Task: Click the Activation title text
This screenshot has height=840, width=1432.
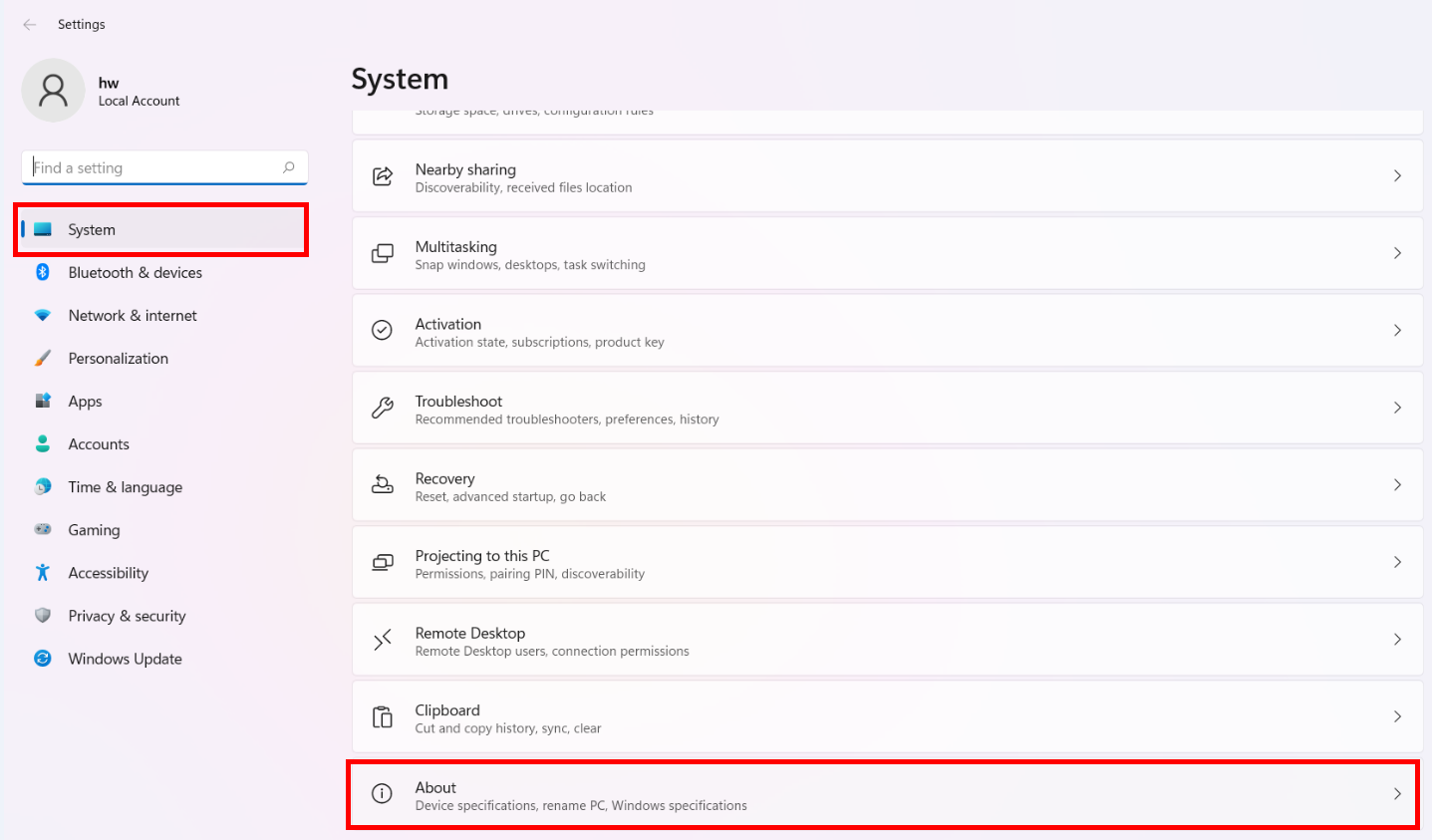Action: pos(448,324)
